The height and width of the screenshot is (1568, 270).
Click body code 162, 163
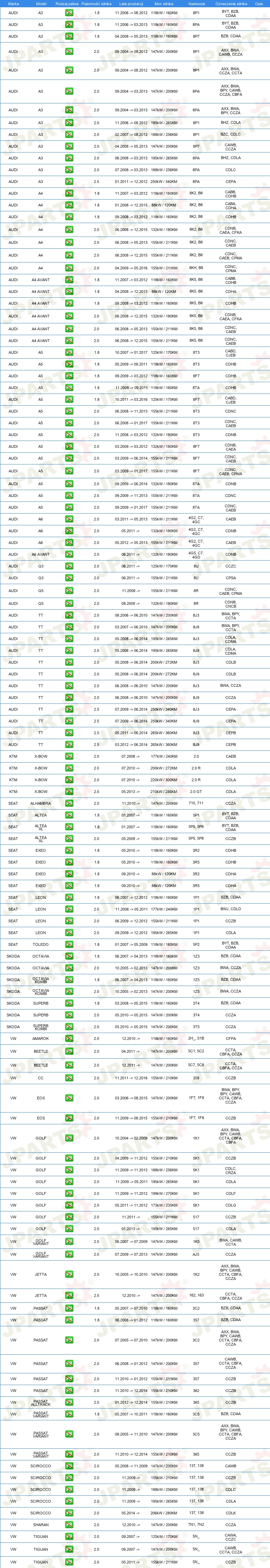196,1296
